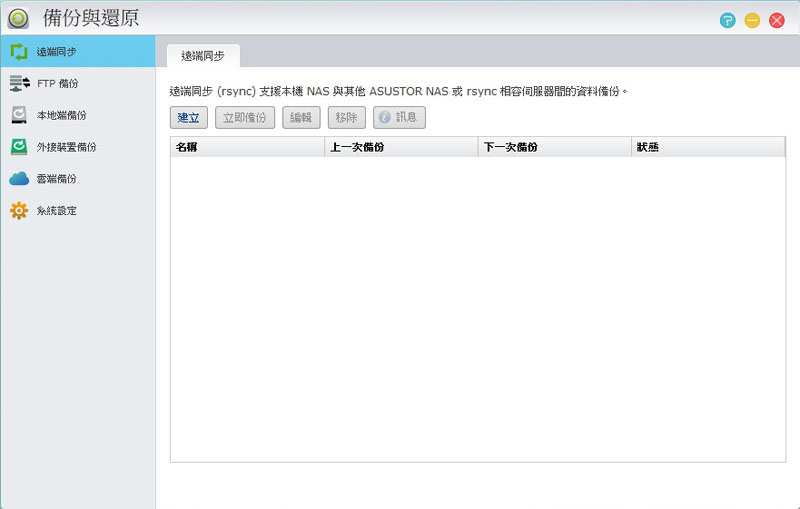Image resolution: width=800 pixels, height=509 pixels.
Task: Select 遠端同步 in the sidebar
Action: pos(78,52)
